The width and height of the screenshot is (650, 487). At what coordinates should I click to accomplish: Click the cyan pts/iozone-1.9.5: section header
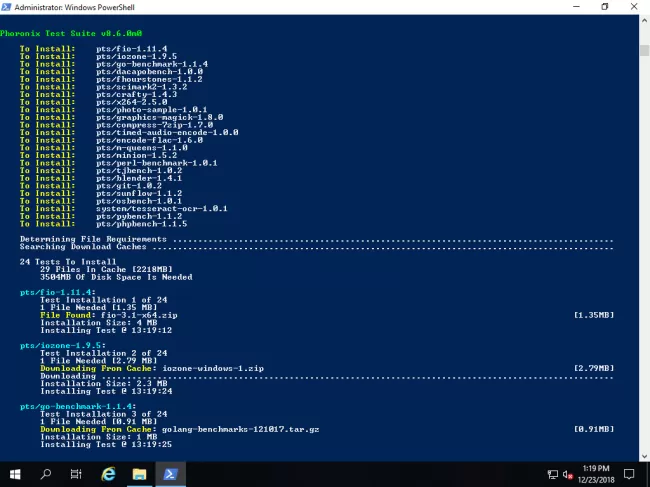pos(63,346)
